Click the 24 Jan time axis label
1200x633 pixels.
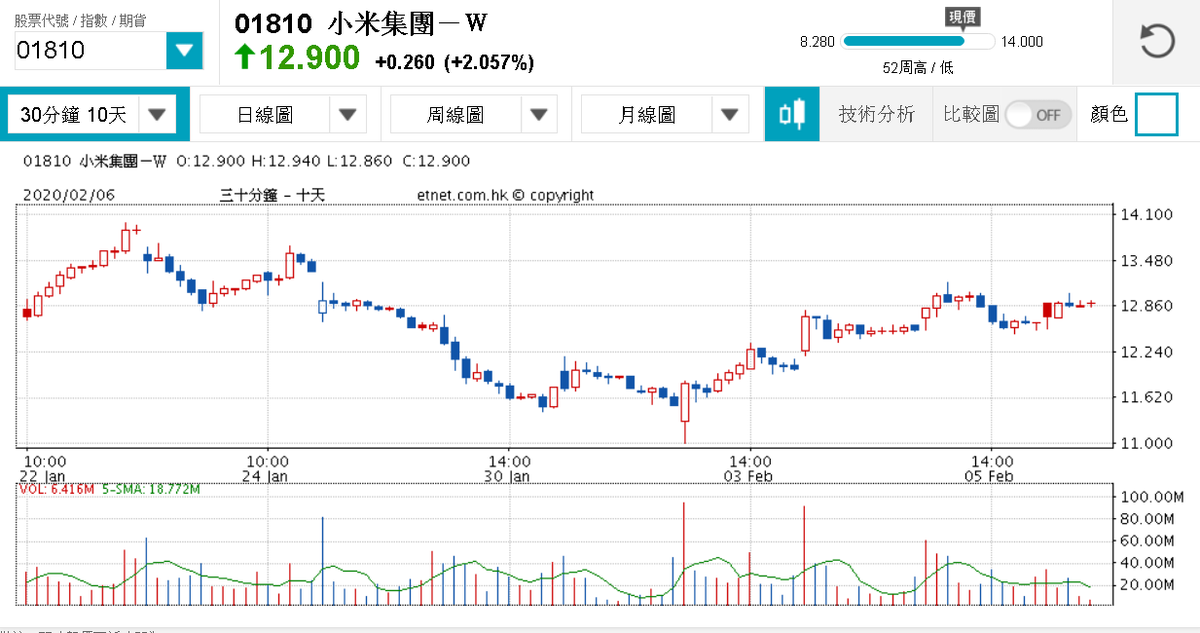(x=265, y=476)
